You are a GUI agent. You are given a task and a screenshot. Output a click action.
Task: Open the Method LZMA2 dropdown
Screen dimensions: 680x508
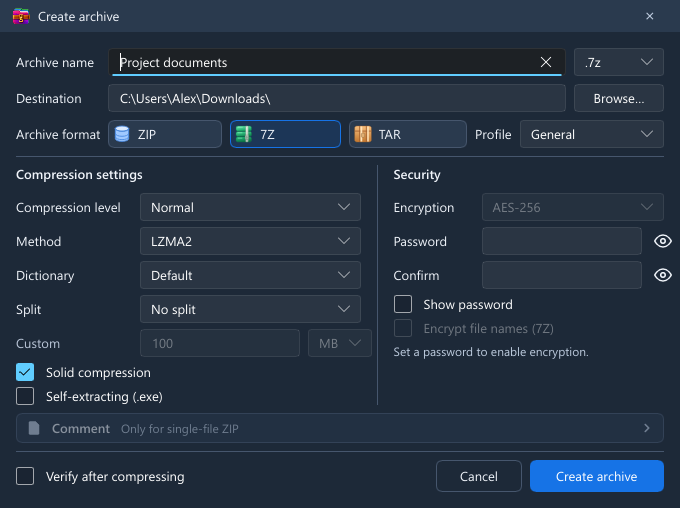pyautogui.click(x=250, y=241)
